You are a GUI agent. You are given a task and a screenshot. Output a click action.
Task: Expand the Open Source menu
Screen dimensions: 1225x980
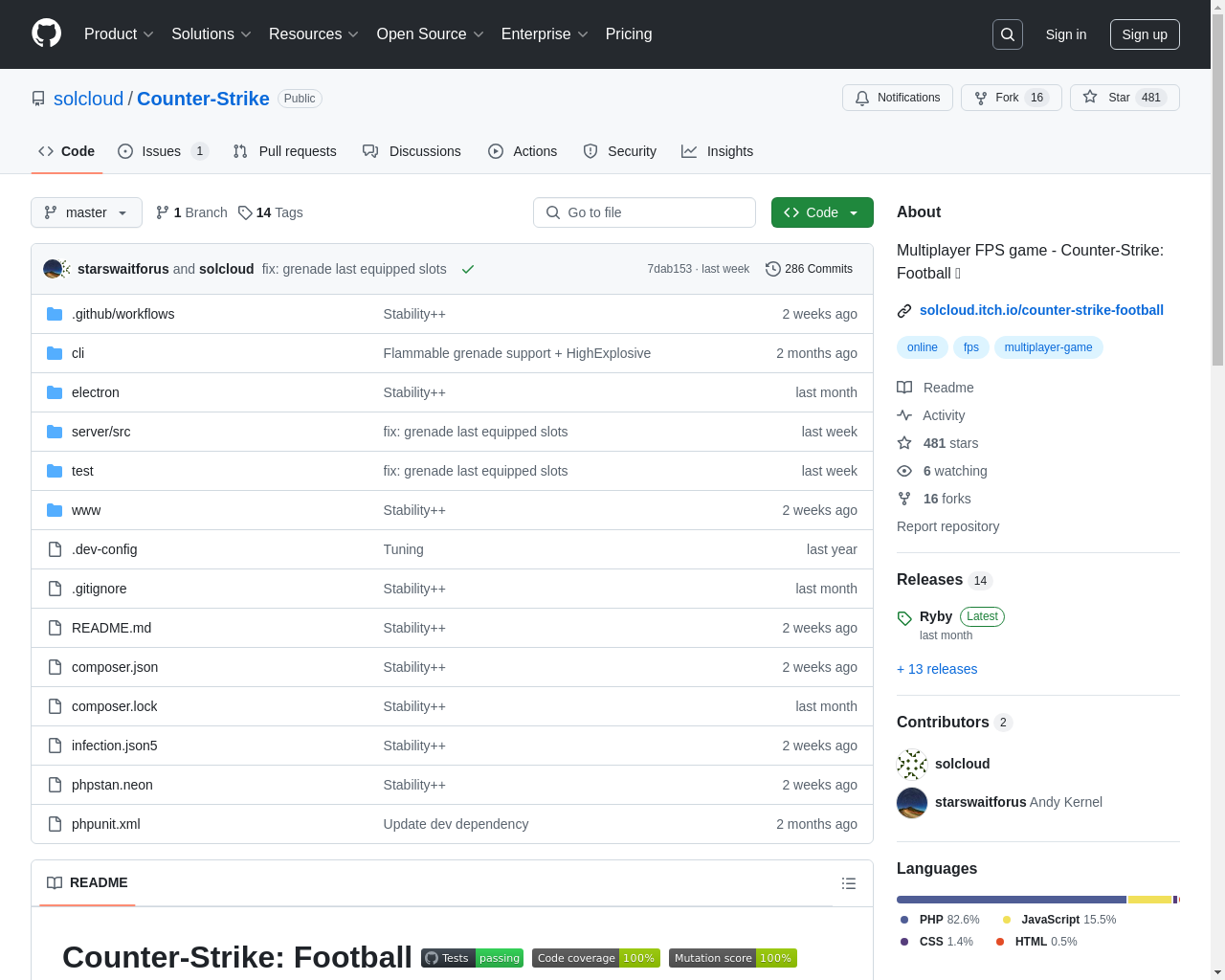[x=431, y=34]
